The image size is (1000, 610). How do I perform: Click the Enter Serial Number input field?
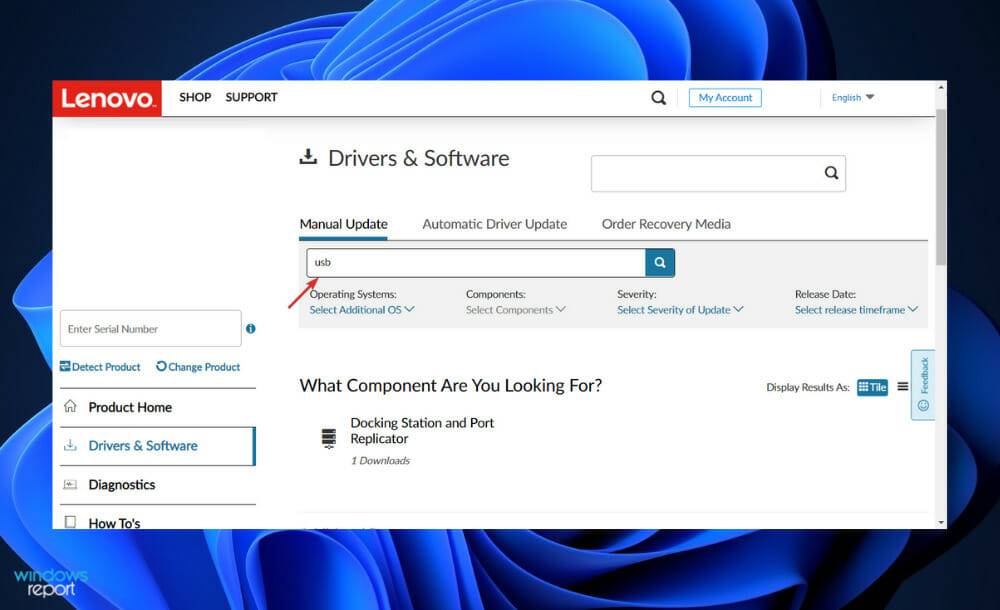pyautogui.click(x=150, y=328)
